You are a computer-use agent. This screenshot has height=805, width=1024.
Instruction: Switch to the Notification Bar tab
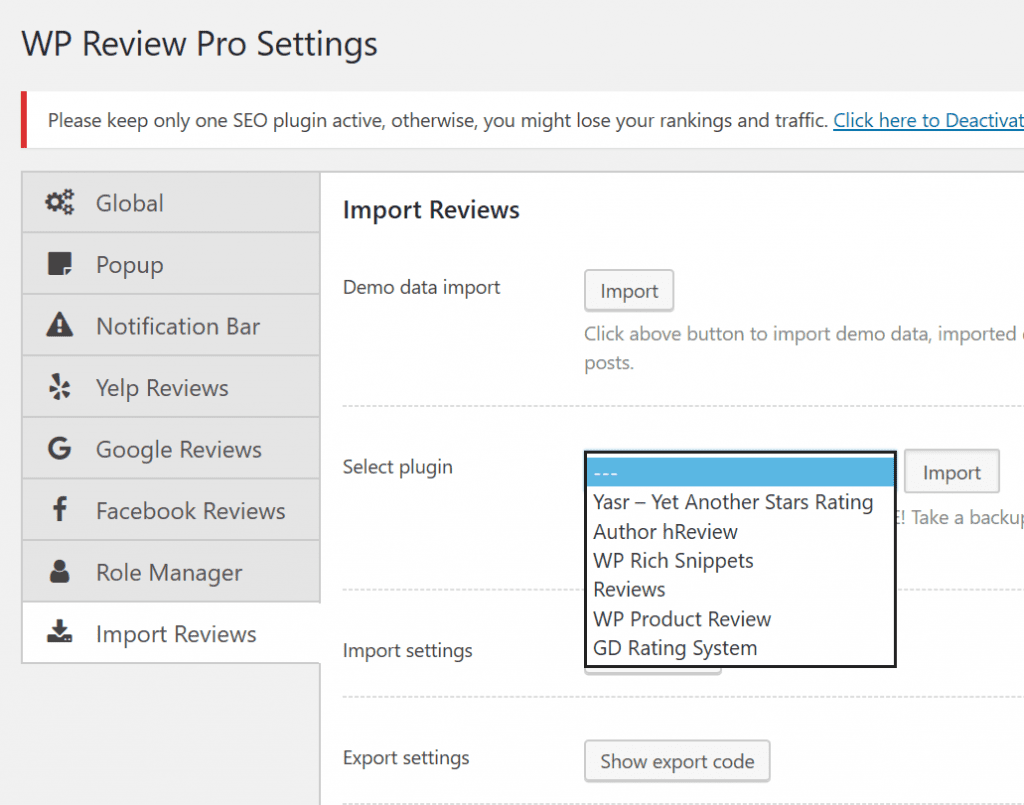point(171,326)
